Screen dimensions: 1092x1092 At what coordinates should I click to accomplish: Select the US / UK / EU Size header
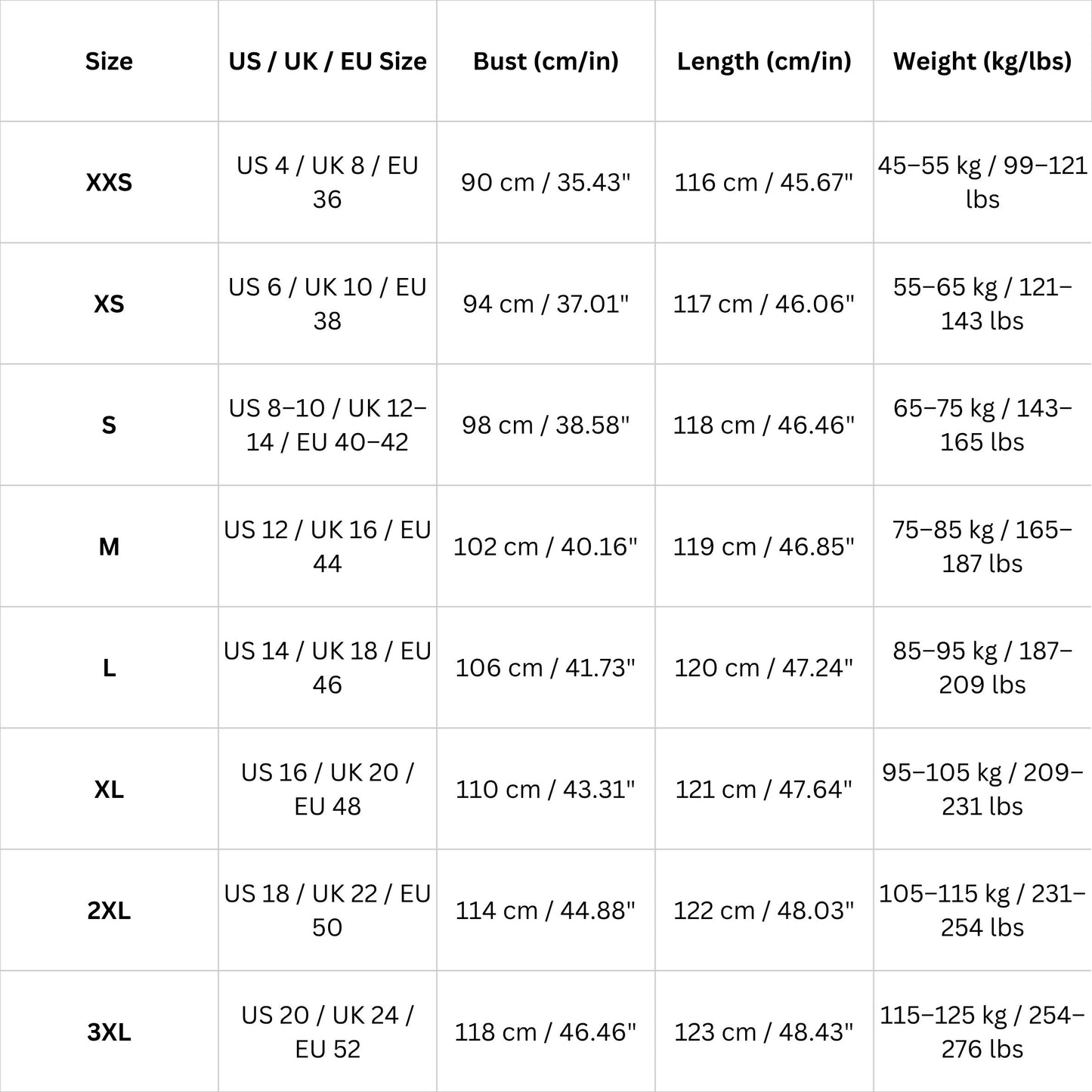coord(327,61)
